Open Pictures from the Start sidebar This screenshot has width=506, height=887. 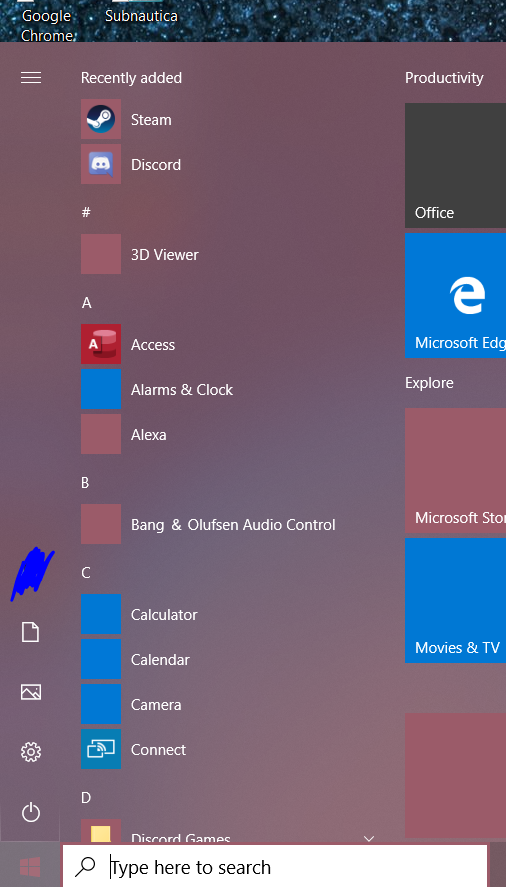(x=31, y=692)
